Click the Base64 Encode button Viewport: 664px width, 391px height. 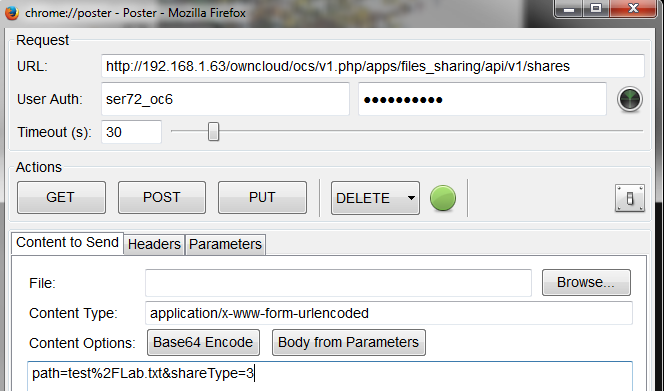click(203, 342)
